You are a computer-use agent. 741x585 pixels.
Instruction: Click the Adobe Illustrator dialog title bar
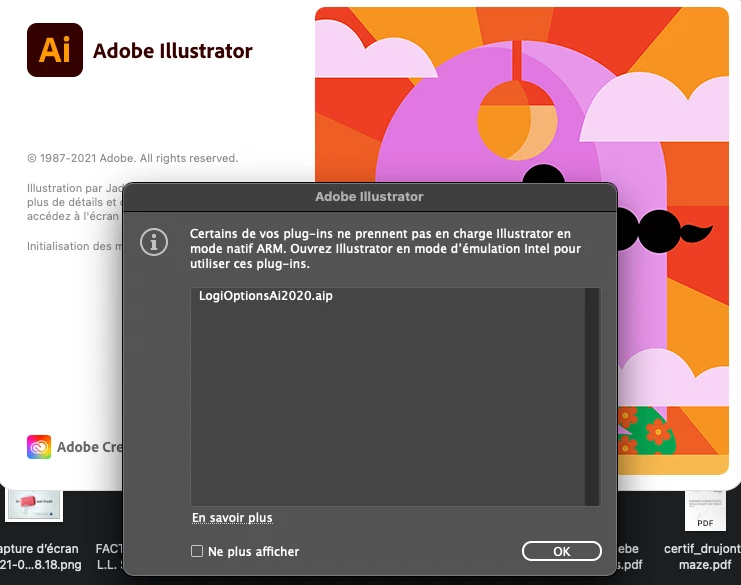point(370,197)
